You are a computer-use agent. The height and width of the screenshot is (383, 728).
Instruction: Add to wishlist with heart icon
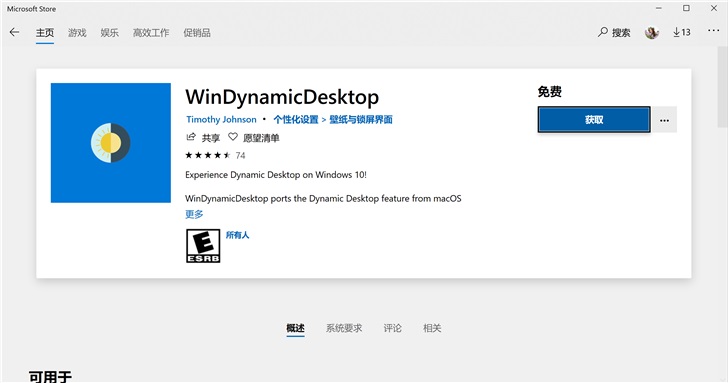(x=233, y=137)
